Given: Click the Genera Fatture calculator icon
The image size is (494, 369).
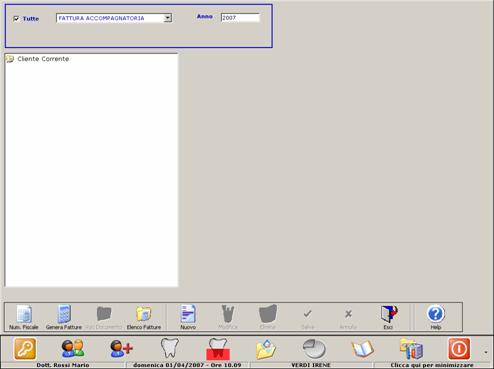Looking at the screenshot, I should (64, 317).
